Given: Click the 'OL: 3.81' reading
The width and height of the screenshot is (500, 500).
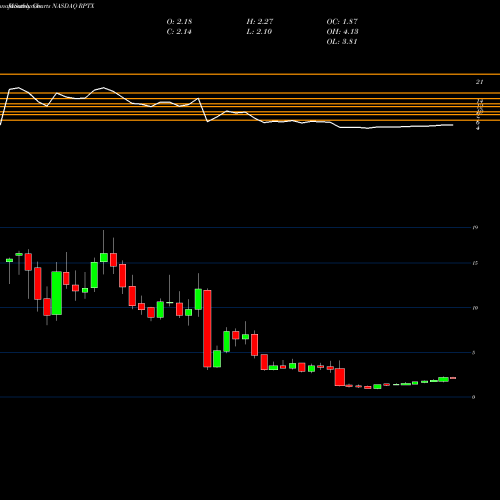Looking at the screenshot, I should point(342,42).
